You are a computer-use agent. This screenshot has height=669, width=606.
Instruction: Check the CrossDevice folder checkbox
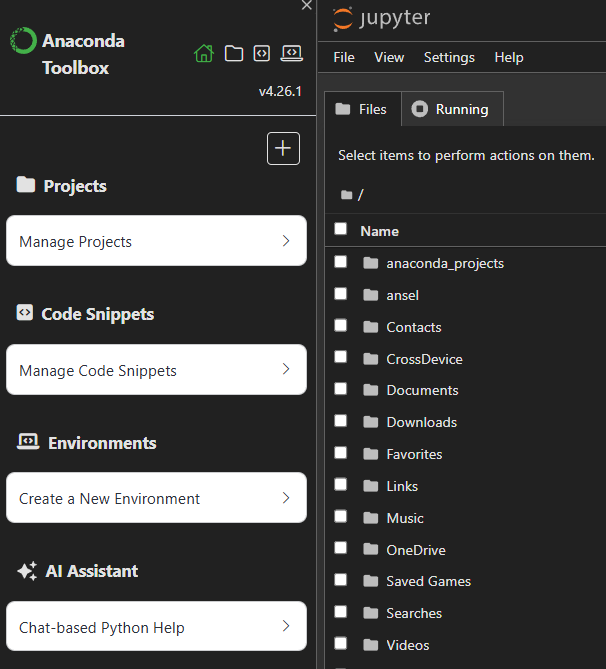[341, 357]
